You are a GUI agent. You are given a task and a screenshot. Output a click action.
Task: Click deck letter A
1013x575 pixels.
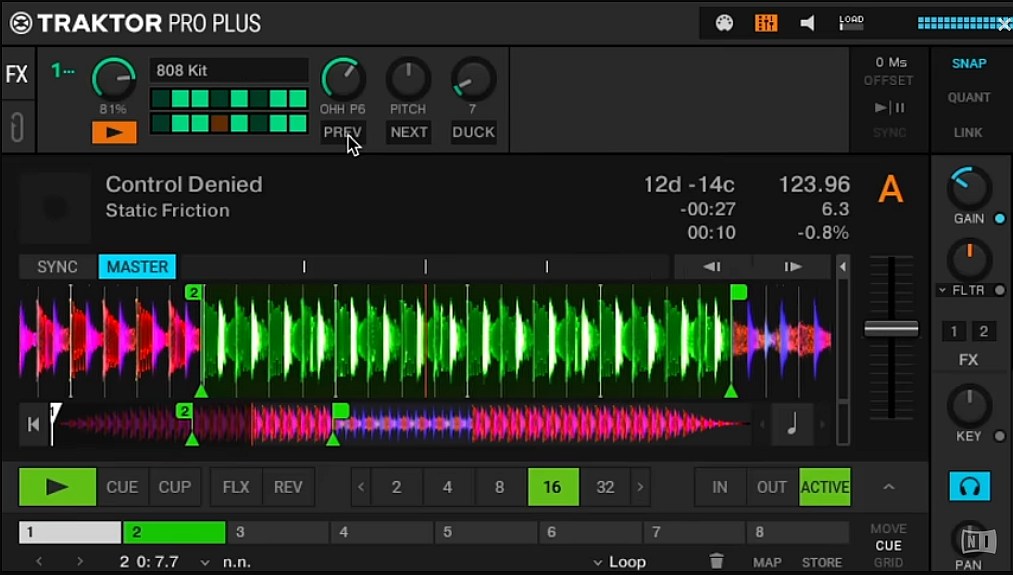(890, 190)
